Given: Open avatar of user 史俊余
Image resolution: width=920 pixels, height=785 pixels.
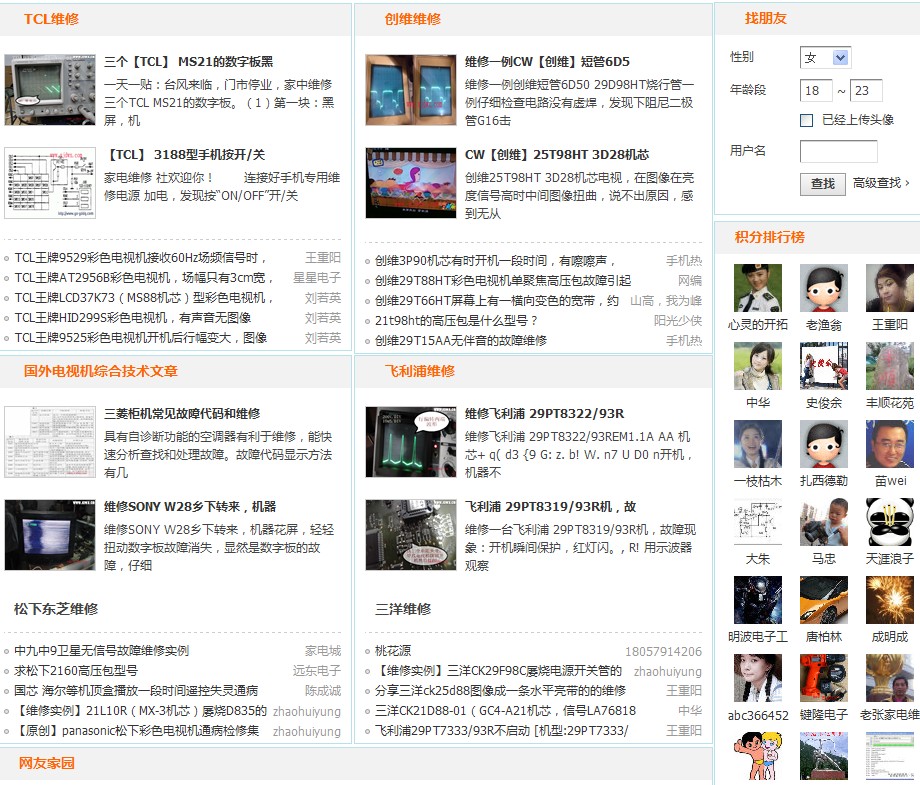Looking at the screenshot, I should click(824, 366).
